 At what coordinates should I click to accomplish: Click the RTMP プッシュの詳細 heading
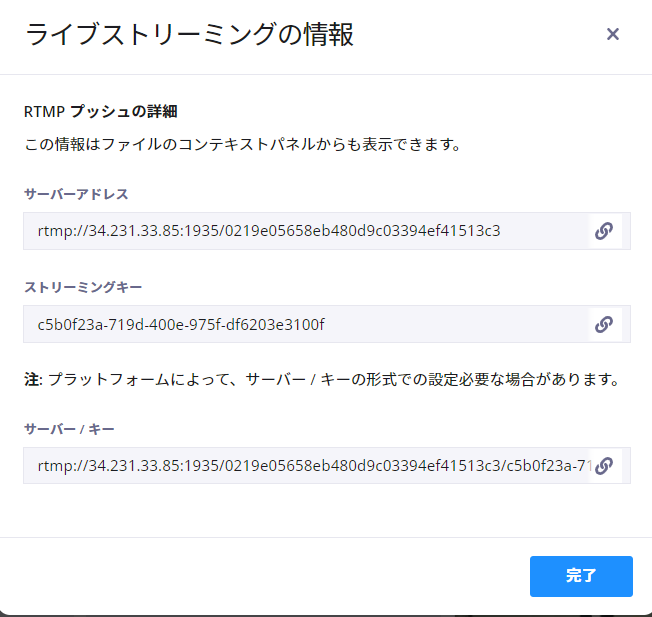(101, 111)
